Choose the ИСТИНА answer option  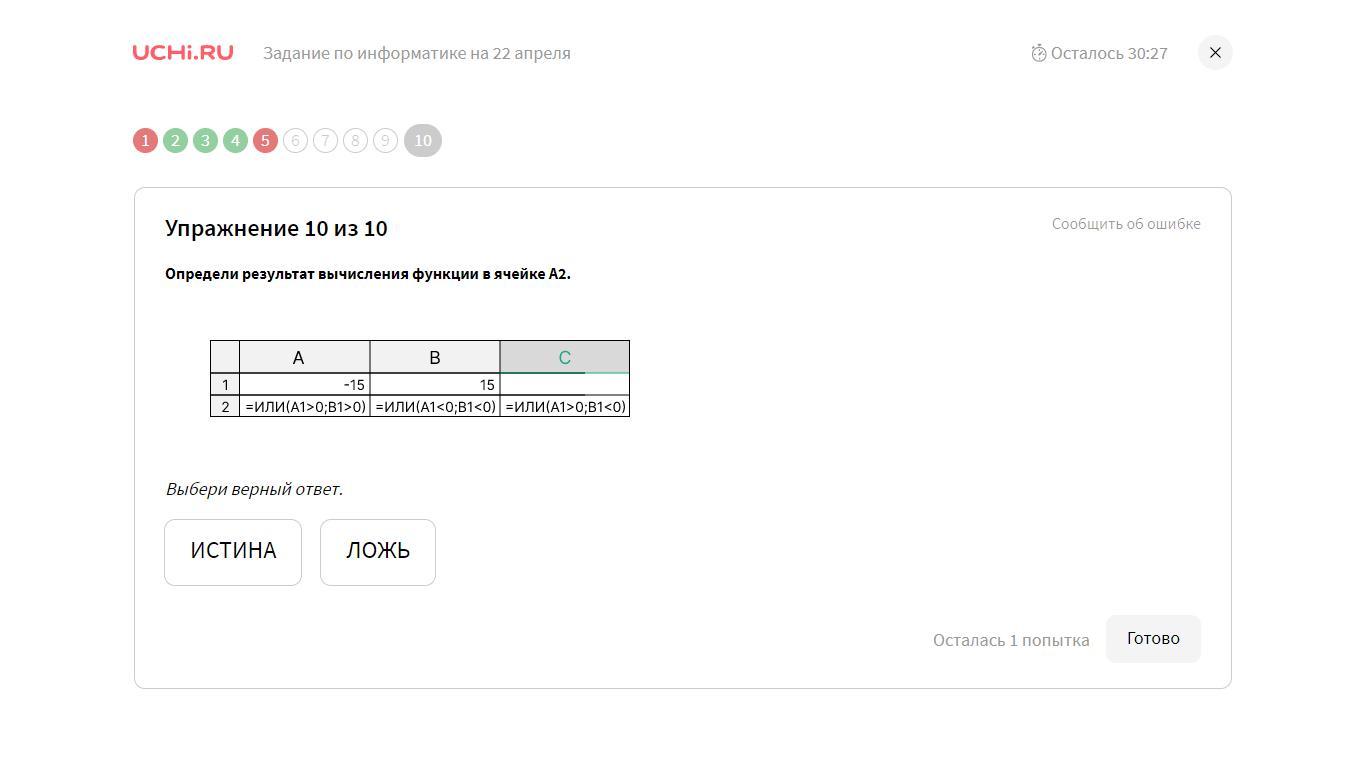(233, 552)
